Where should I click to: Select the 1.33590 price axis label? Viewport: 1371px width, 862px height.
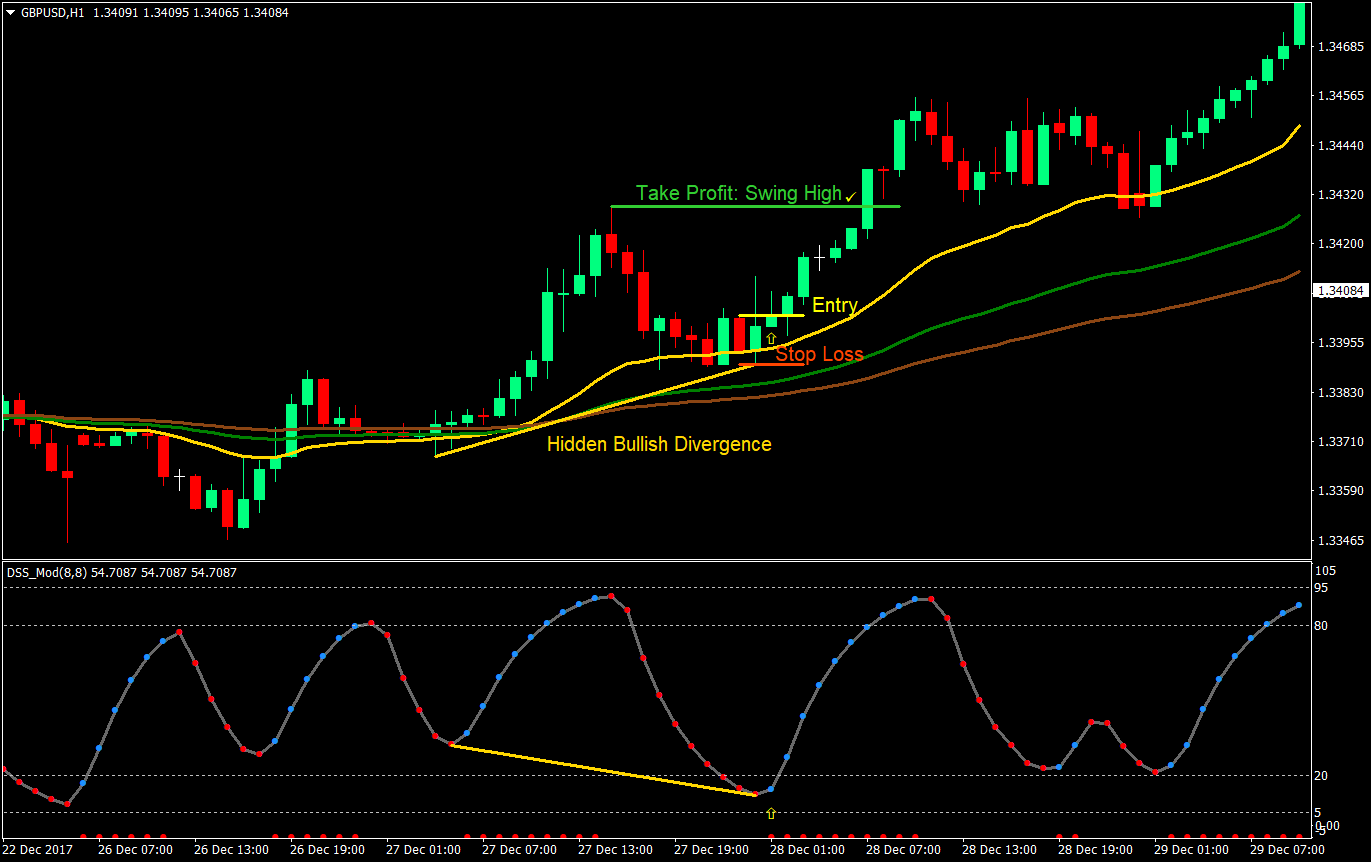[x=1341, y=491]
